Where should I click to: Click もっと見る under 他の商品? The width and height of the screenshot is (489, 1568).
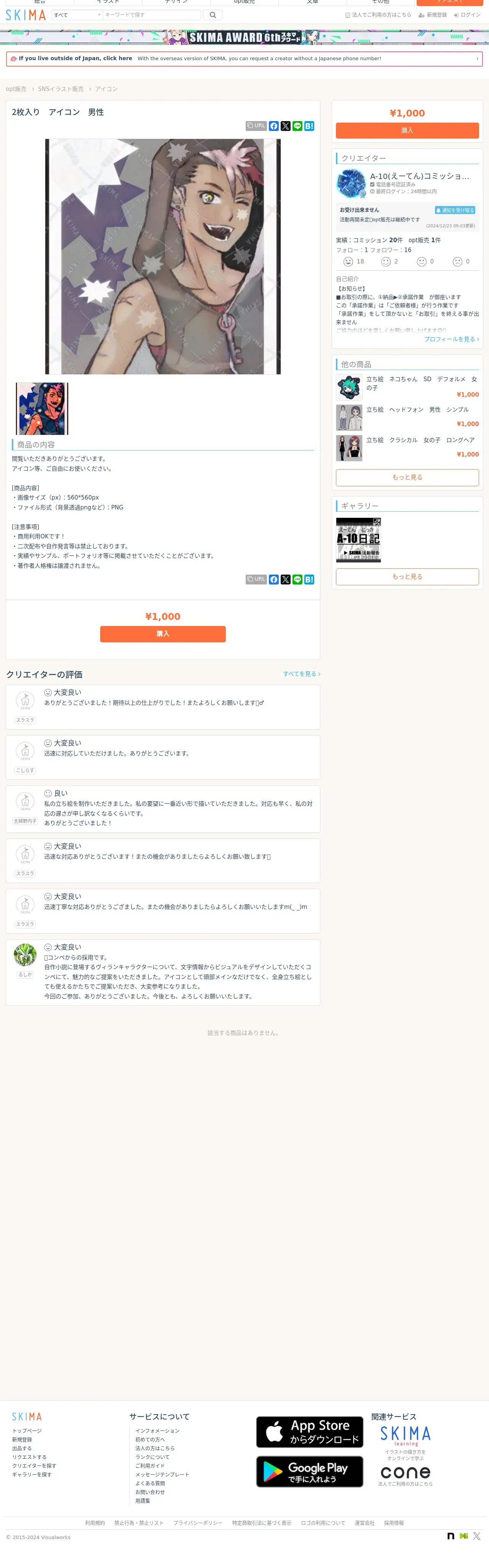click(407, 477)
